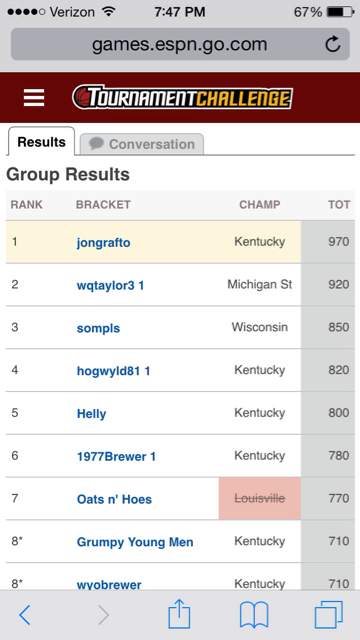The height and width of the screenshot is (640, 360).
Task: Tap the reload page icon
Action: coord(333,44)
